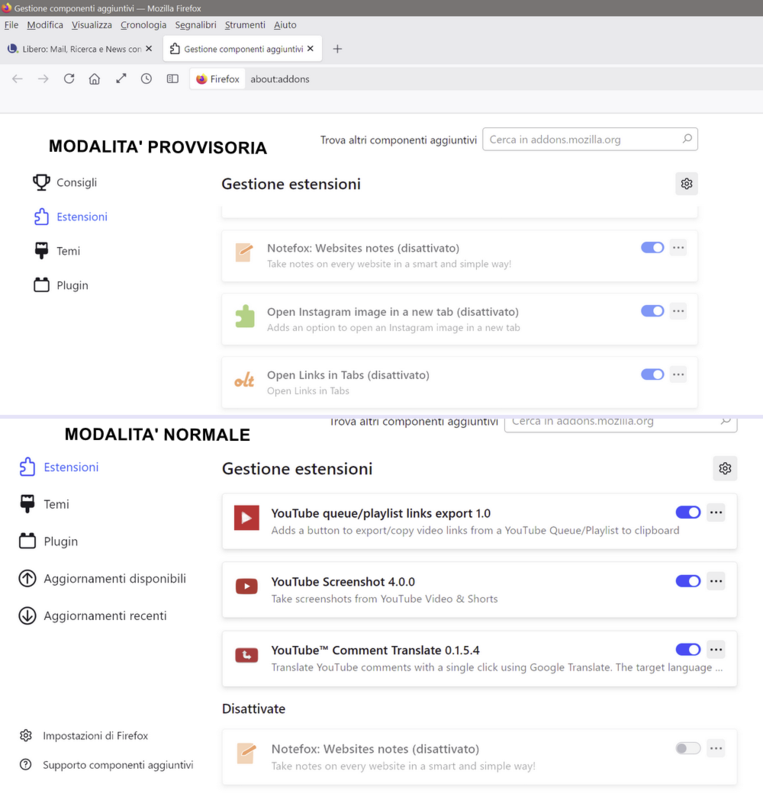Image resolution: width=763 pixels, height=800 pixels.
Task: Toggle Notefox switch in provisional mode list
Action: (x=652, y=247)
